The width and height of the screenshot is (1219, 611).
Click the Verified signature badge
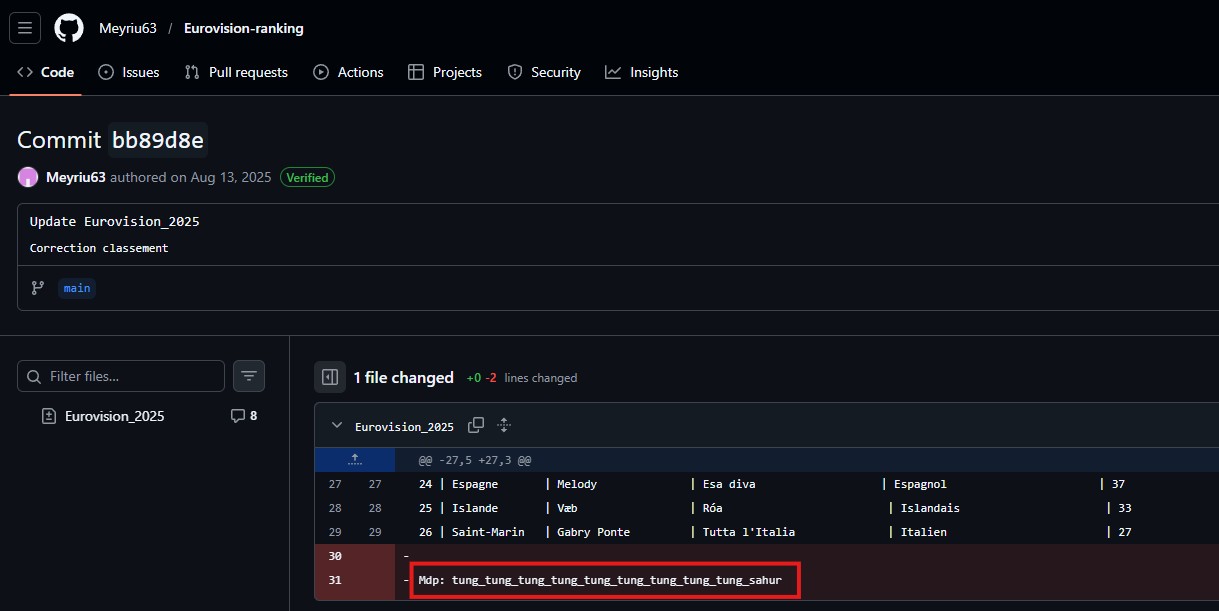click(307, 177)
